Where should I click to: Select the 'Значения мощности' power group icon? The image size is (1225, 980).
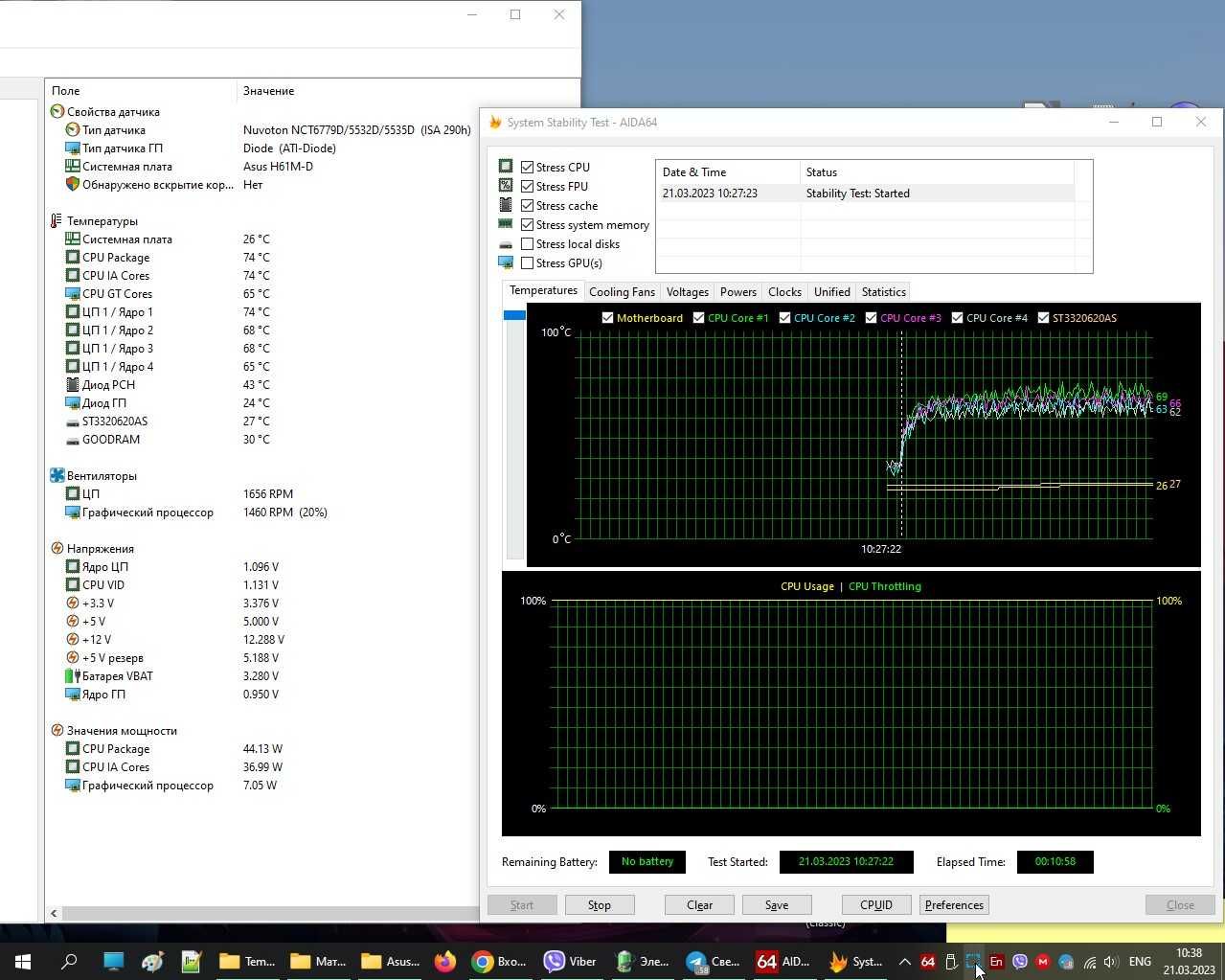[57, 730]
